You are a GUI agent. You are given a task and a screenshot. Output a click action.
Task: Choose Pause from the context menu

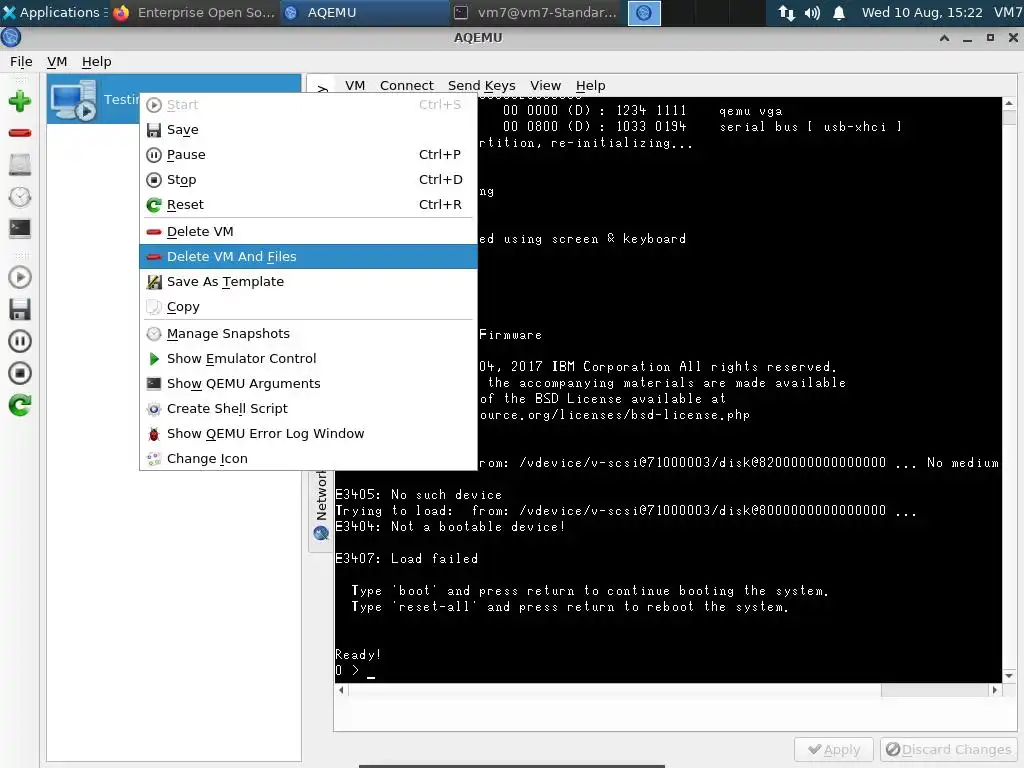click(308, 155)
